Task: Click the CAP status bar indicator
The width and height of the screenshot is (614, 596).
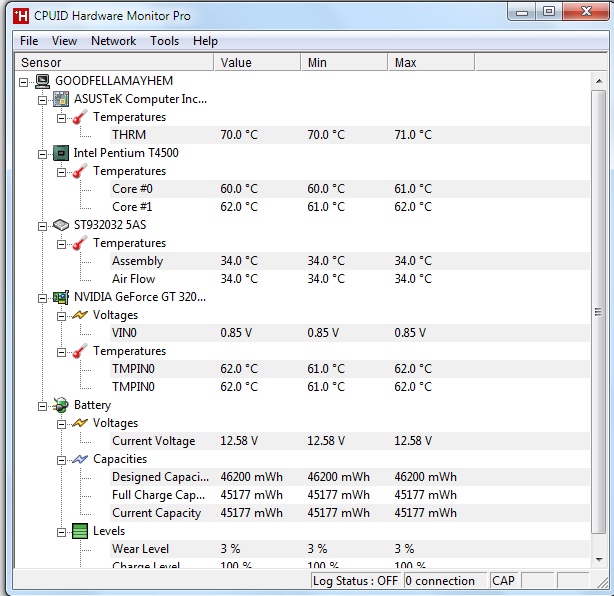Action: tap(504, 581)
